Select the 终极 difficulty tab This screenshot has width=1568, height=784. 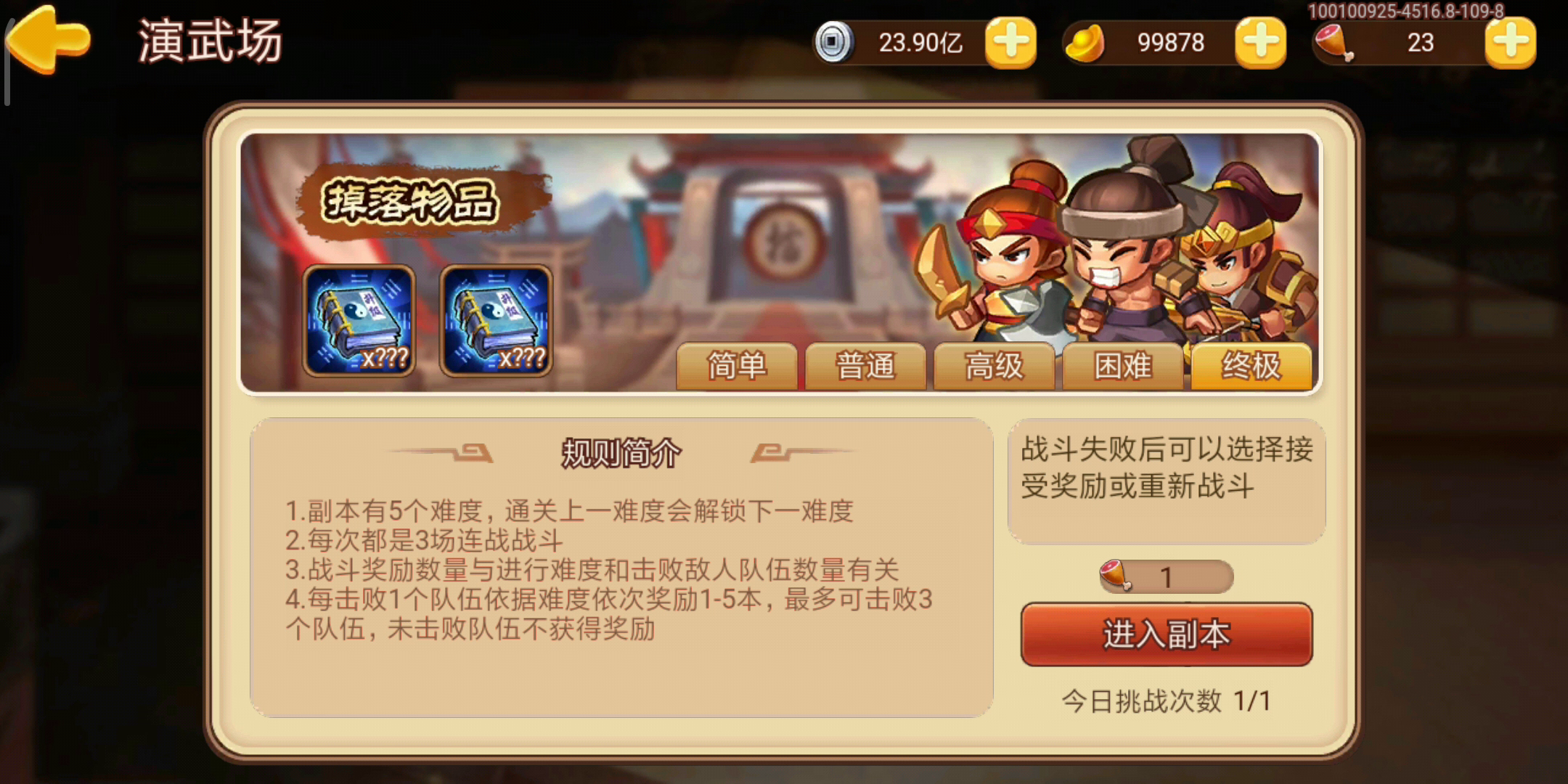point(1251,366)
